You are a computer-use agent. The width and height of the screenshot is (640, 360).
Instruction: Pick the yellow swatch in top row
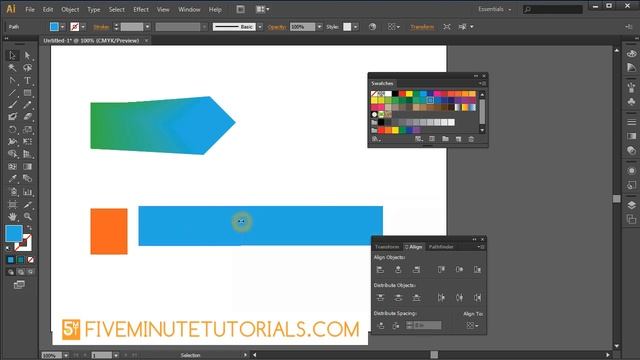[409, 94]
